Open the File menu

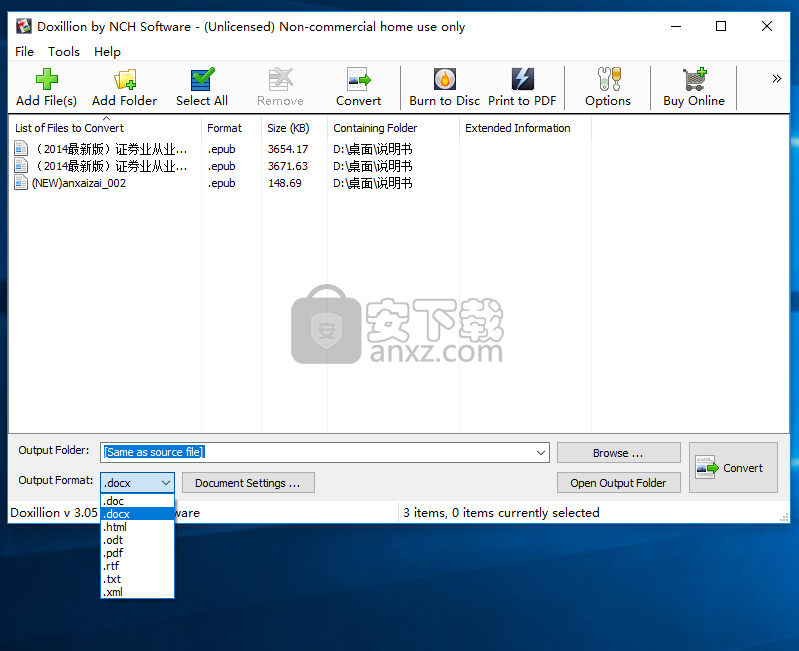click(x=24, y=51)
